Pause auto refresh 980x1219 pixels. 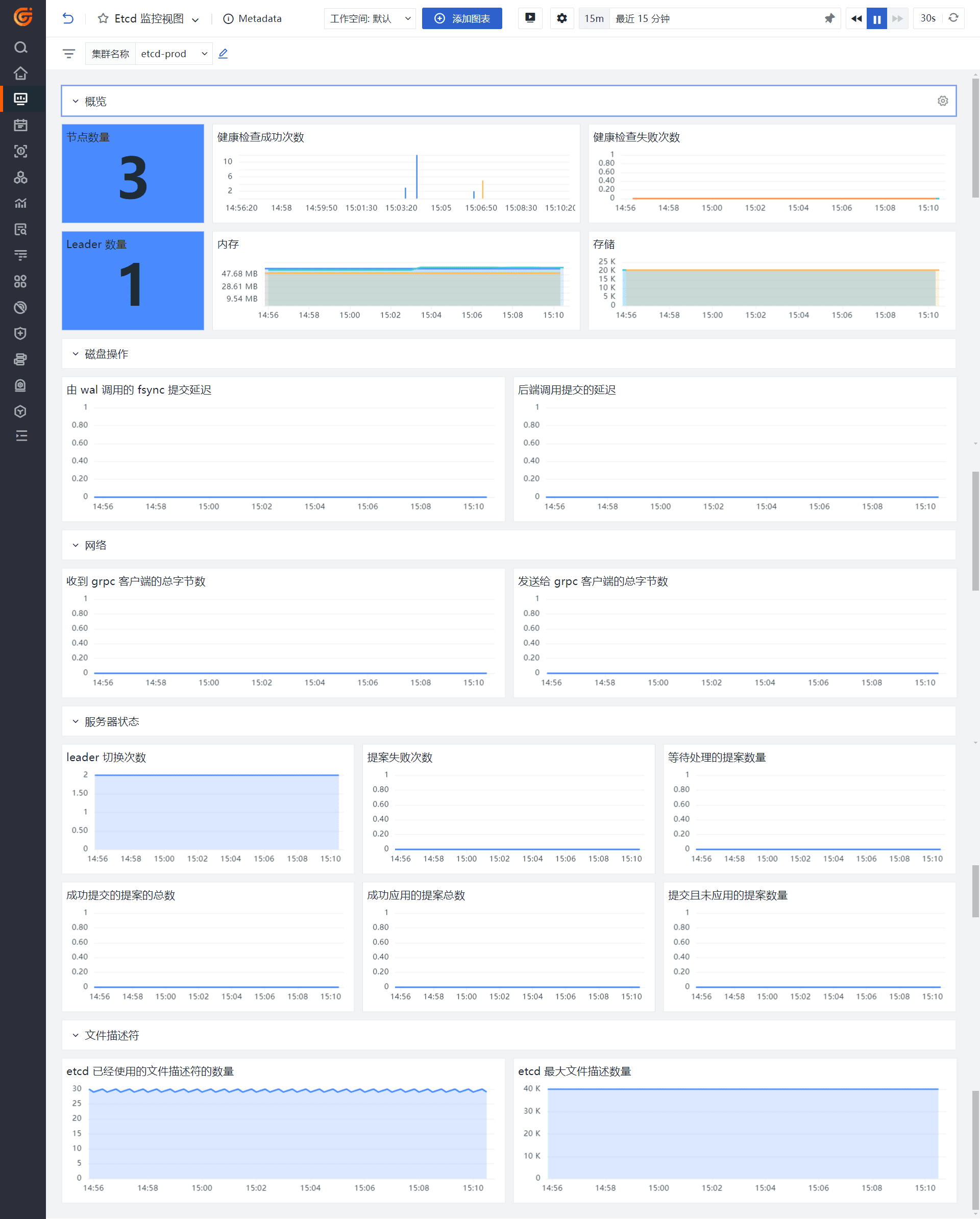[876, 19]
